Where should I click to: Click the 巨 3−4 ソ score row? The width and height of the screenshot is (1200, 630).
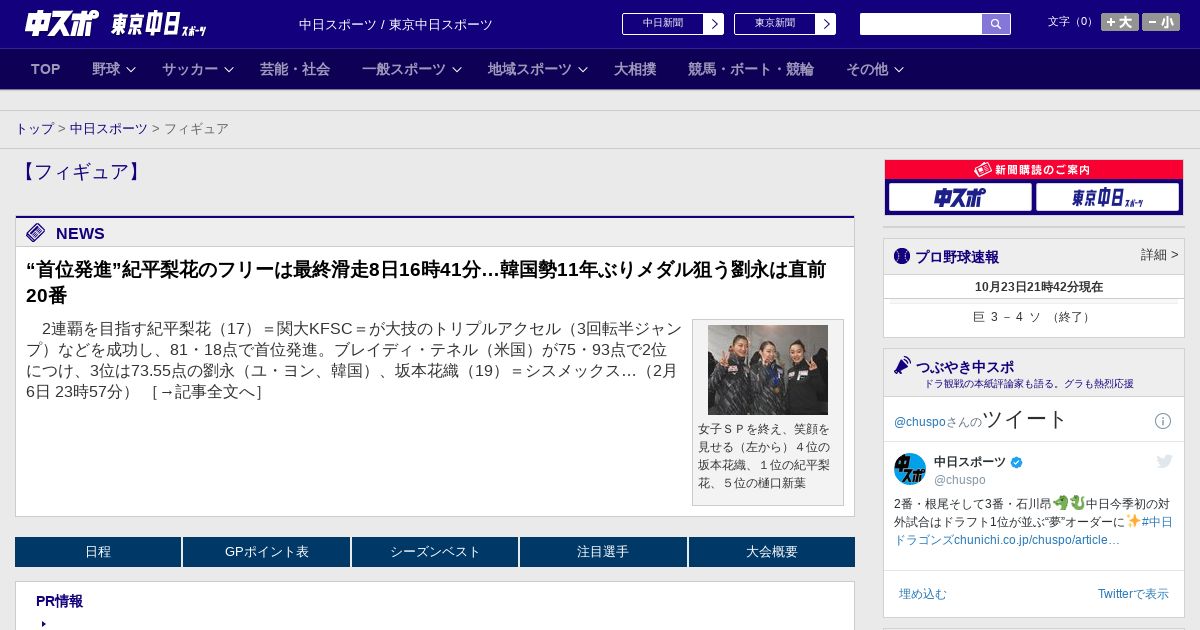click(x=1034, y=317)
